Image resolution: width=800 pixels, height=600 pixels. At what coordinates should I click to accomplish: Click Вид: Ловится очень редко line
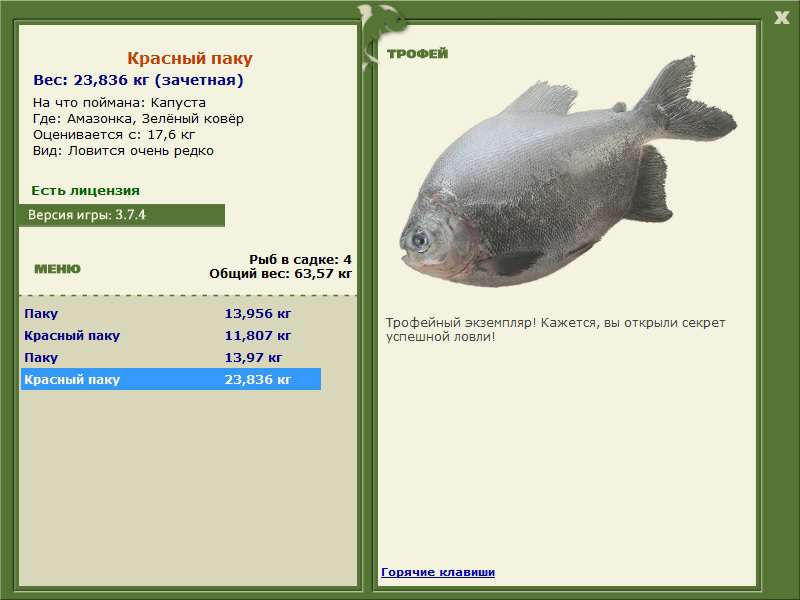(x=123, y=151)
